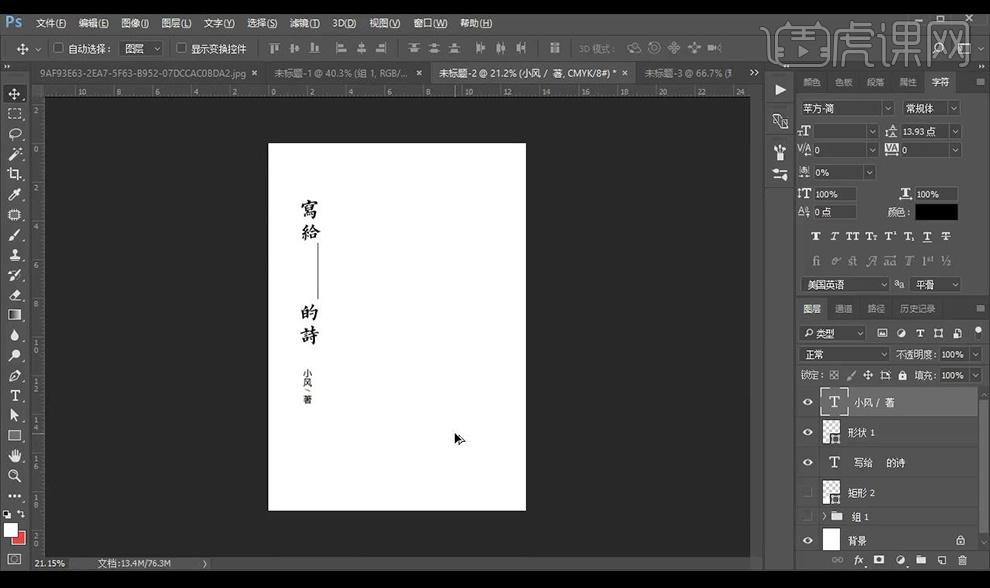The width and height of the screenshot is (990, 588).
Task: Open the 图层 auto-select target dropdown
Action: click(x=141, y=48)
